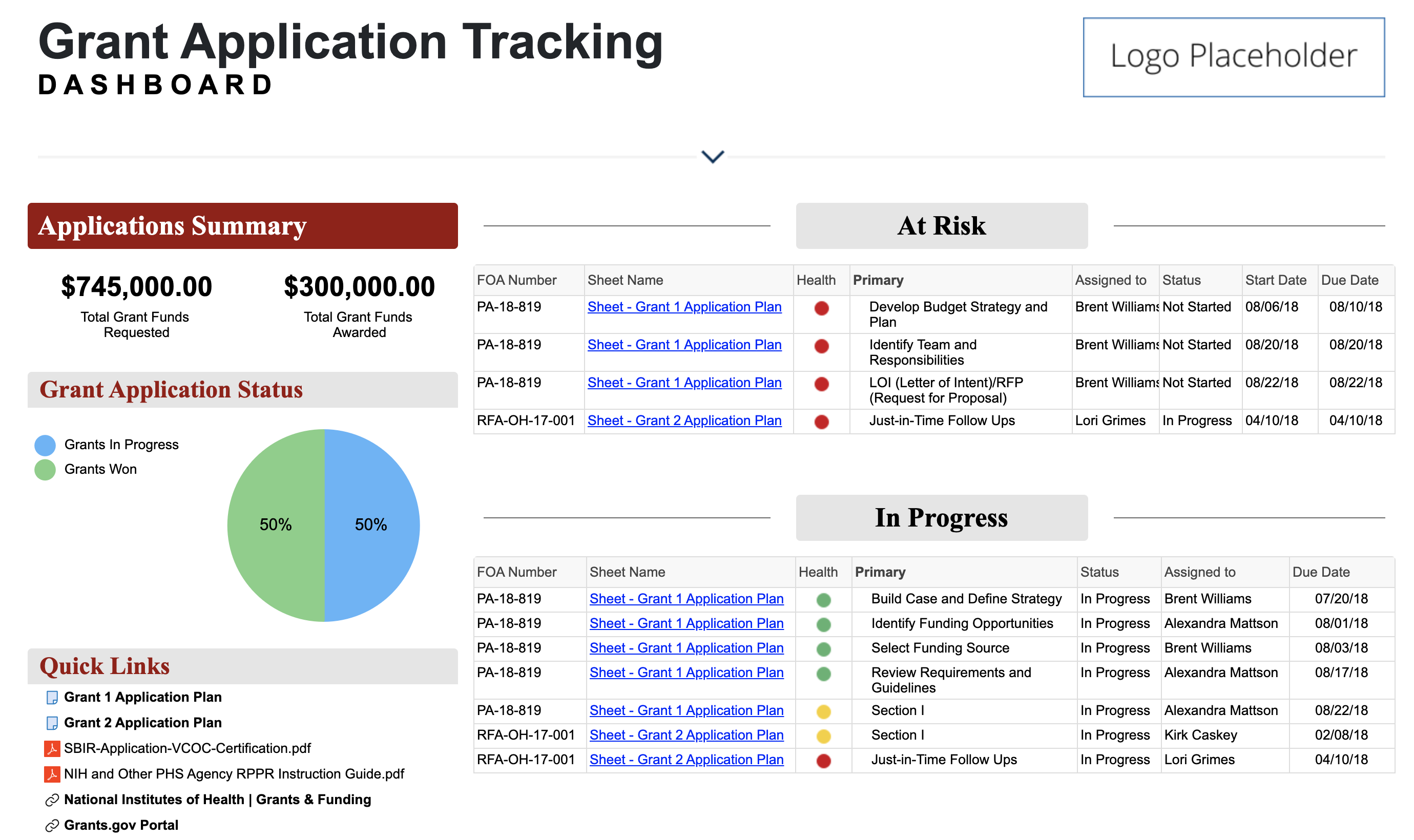Click the link icon beside National Institutes of Health

[52, 800]
